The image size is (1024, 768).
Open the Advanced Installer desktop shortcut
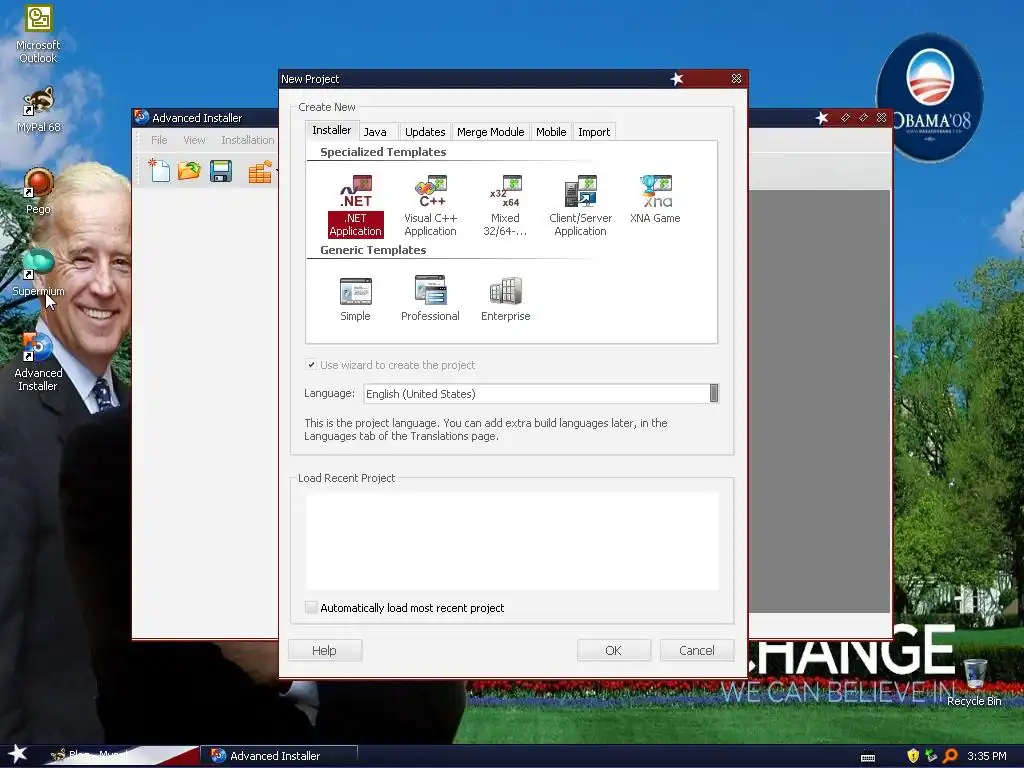(38, 362)
